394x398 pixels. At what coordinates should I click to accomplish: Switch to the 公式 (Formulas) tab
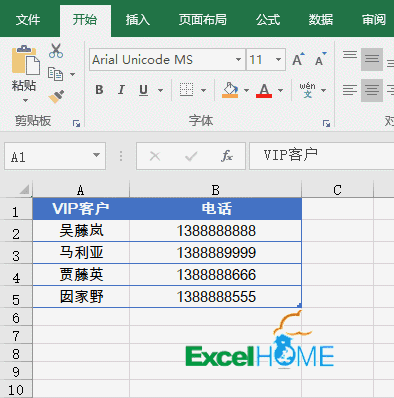(268, 20)
